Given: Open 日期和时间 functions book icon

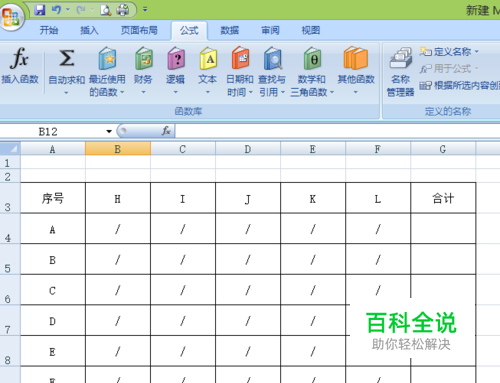Looking at the screenshot, I should [240, 58].
